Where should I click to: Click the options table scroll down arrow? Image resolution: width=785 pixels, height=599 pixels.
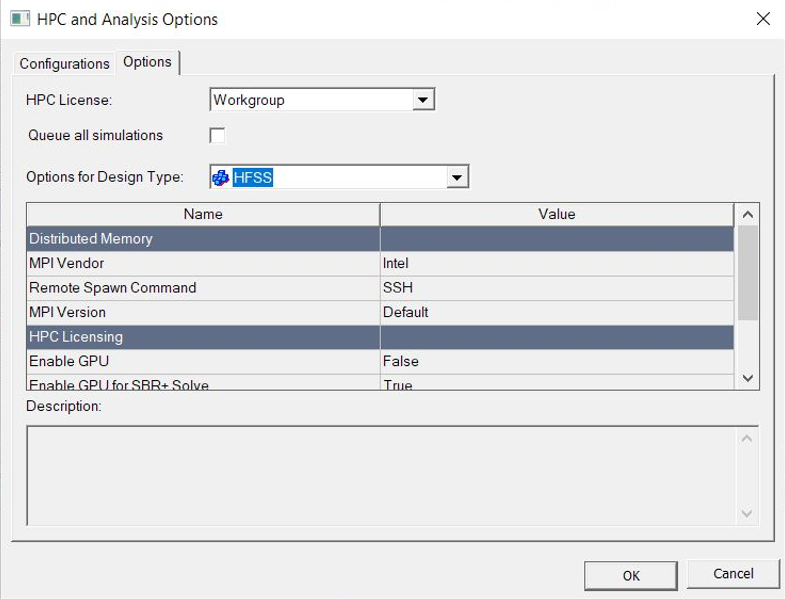coord(747,378)
